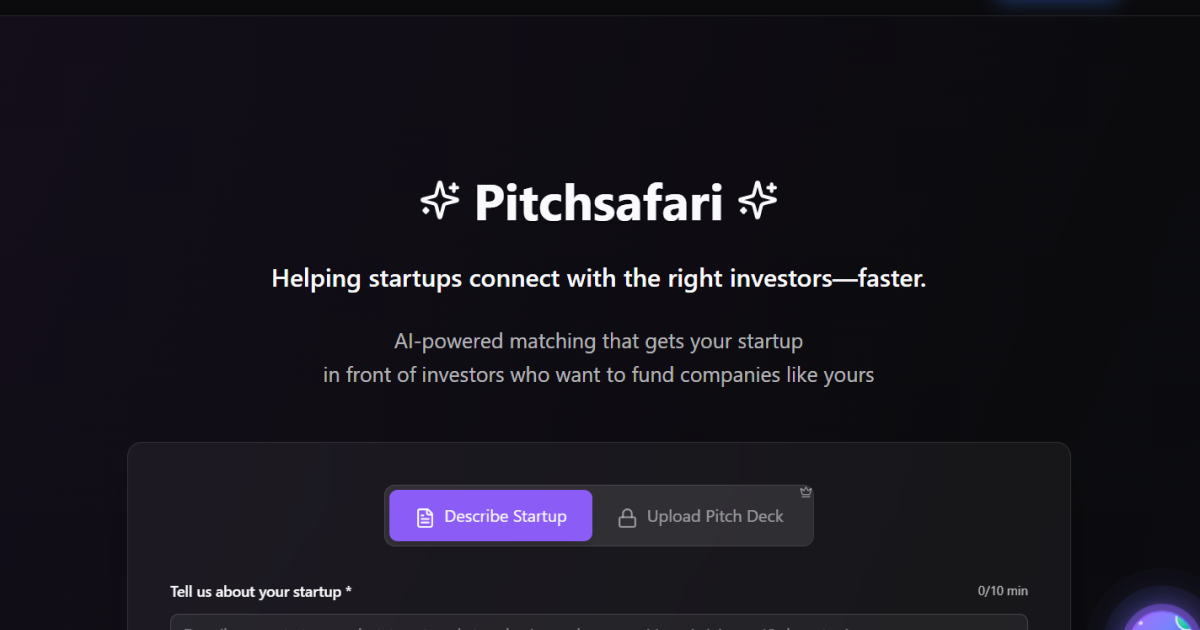Click the sparkle icon left of Pitchsafari
This screenshot has width=1200, height=630.
440,201
